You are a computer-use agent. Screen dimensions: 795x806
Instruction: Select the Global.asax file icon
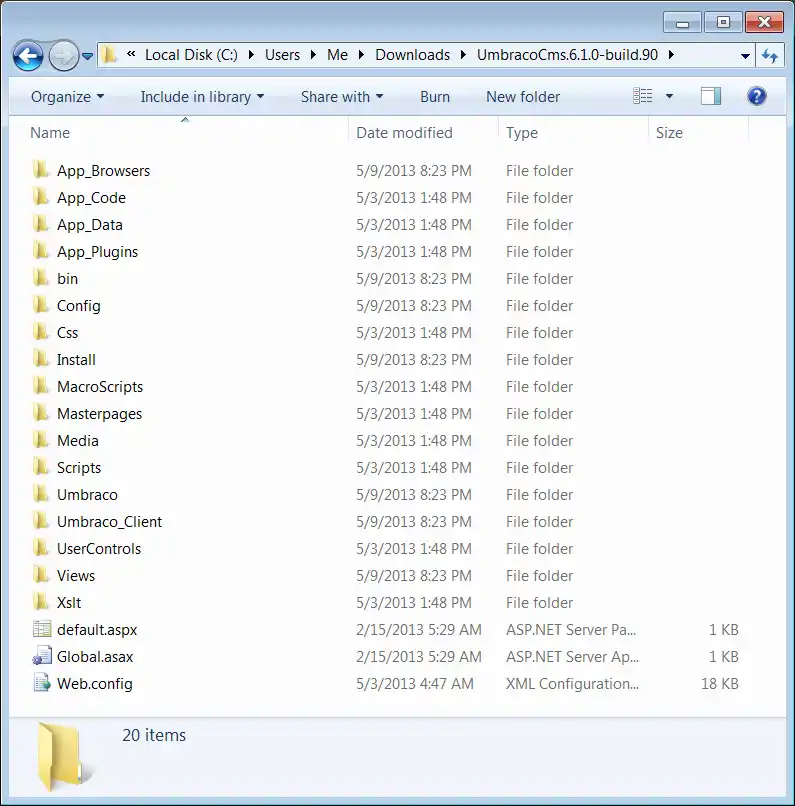(42, 656)
